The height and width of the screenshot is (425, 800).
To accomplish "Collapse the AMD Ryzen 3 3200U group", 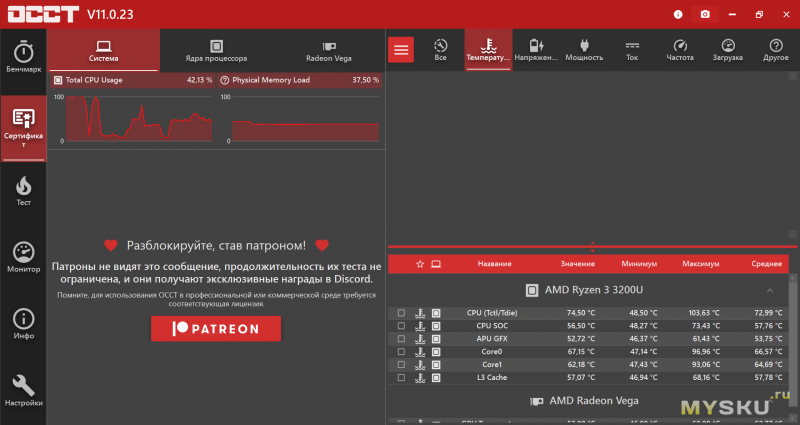I will 770,290.
